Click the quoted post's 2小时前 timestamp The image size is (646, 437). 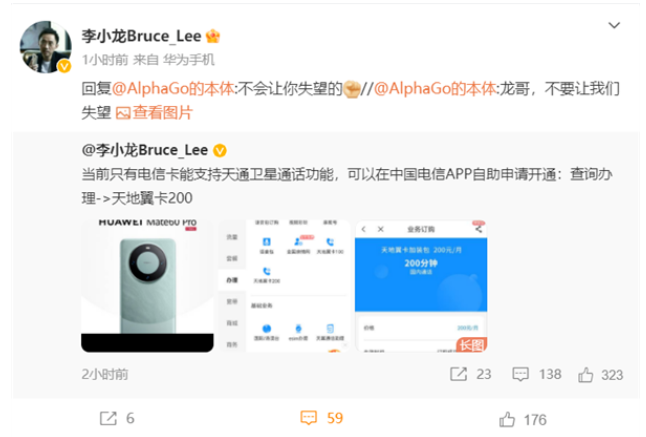click(105, 374)
